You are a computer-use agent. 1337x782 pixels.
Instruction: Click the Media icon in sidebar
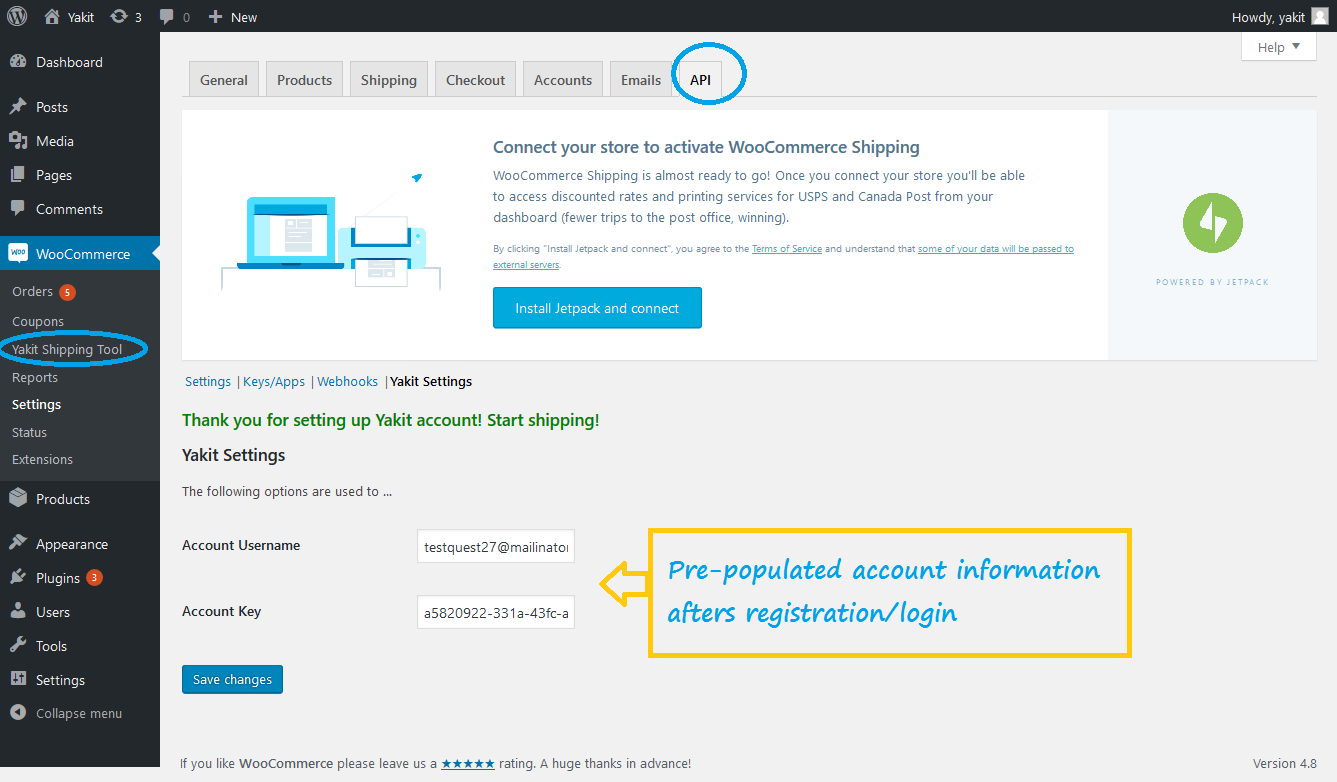tap(18, 141)
